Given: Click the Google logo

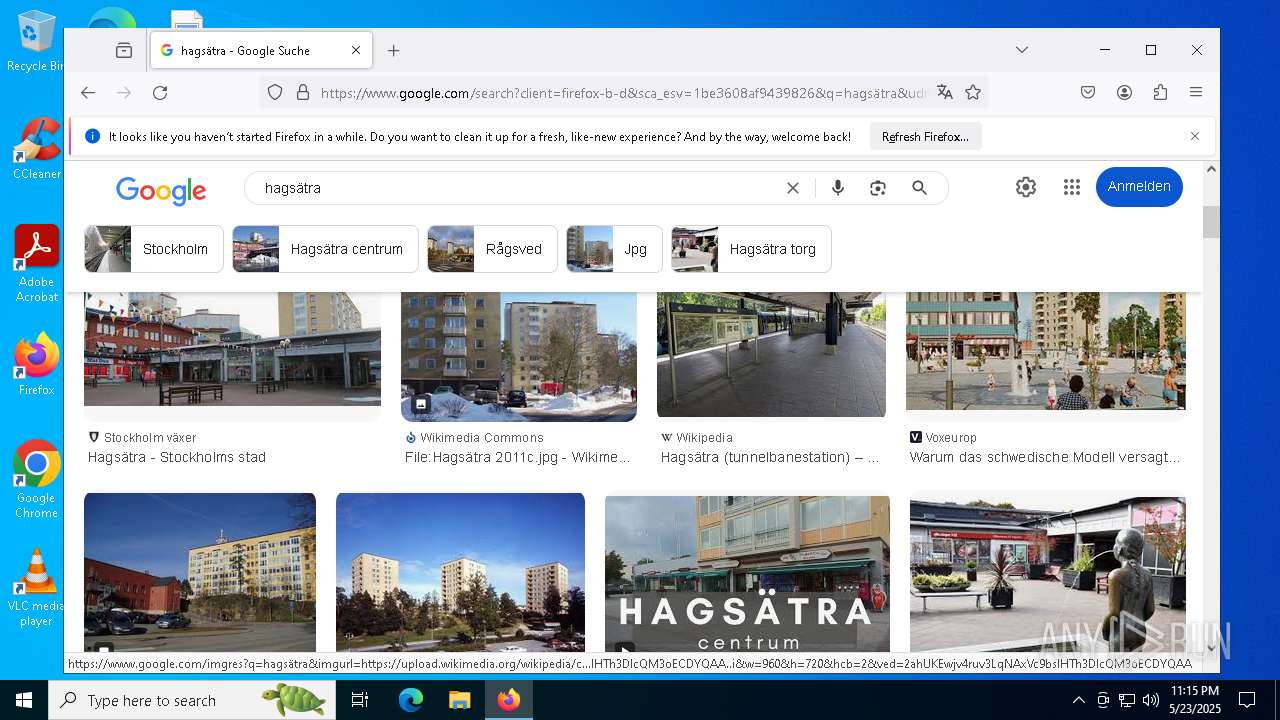Looking at the screenshot, I should 161,190.
